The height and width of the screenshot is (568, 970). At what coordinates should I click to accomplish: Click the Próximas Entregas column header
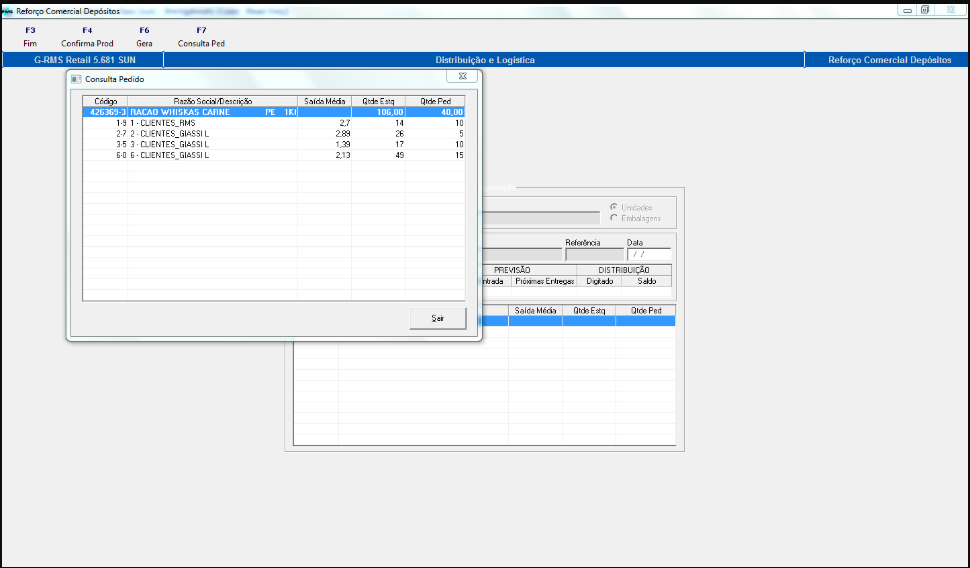click(x=544, y=281)
